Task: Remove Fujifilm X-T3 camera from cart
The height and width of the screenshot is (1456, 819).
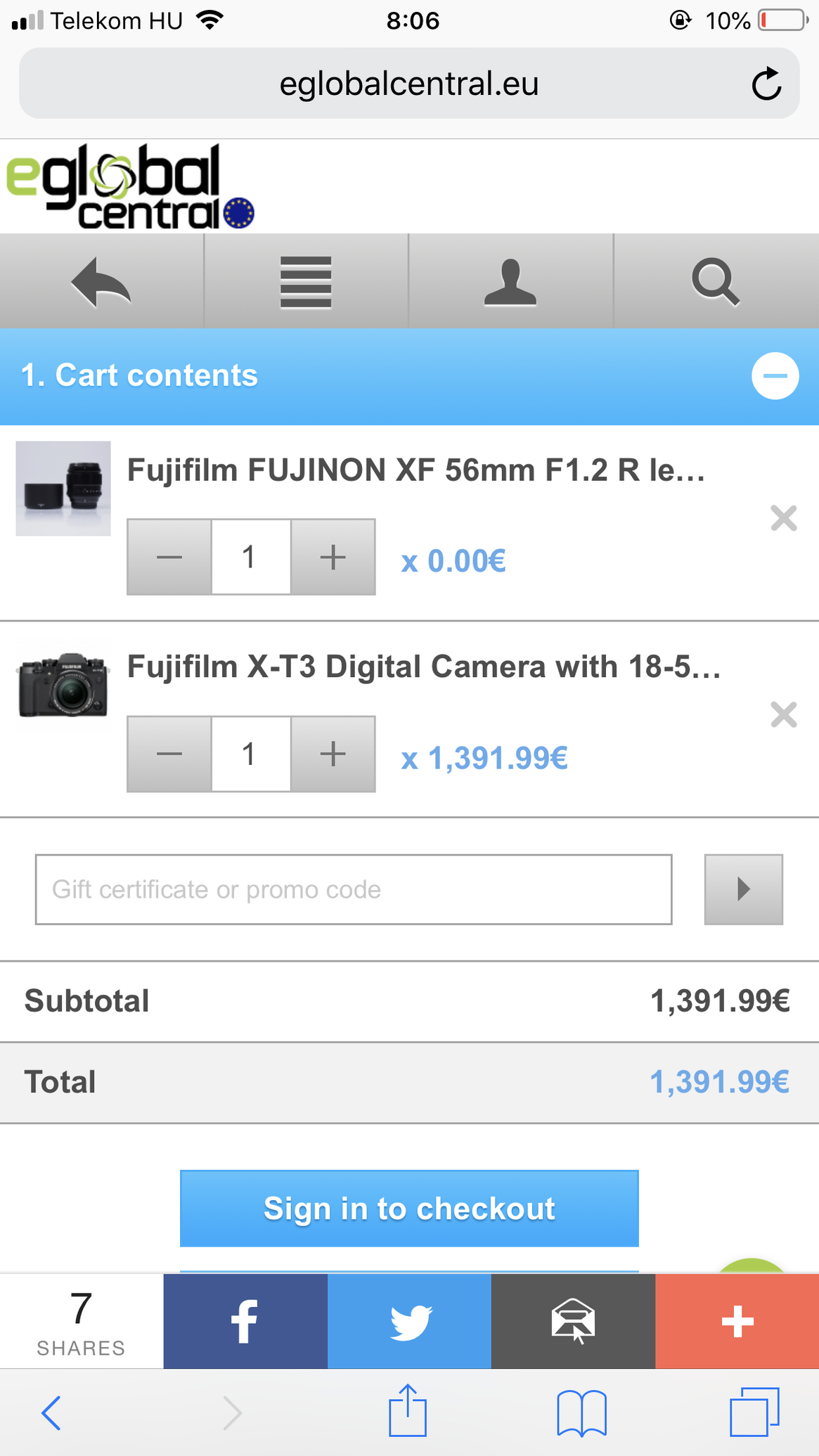Action: [x=783, y=715]
